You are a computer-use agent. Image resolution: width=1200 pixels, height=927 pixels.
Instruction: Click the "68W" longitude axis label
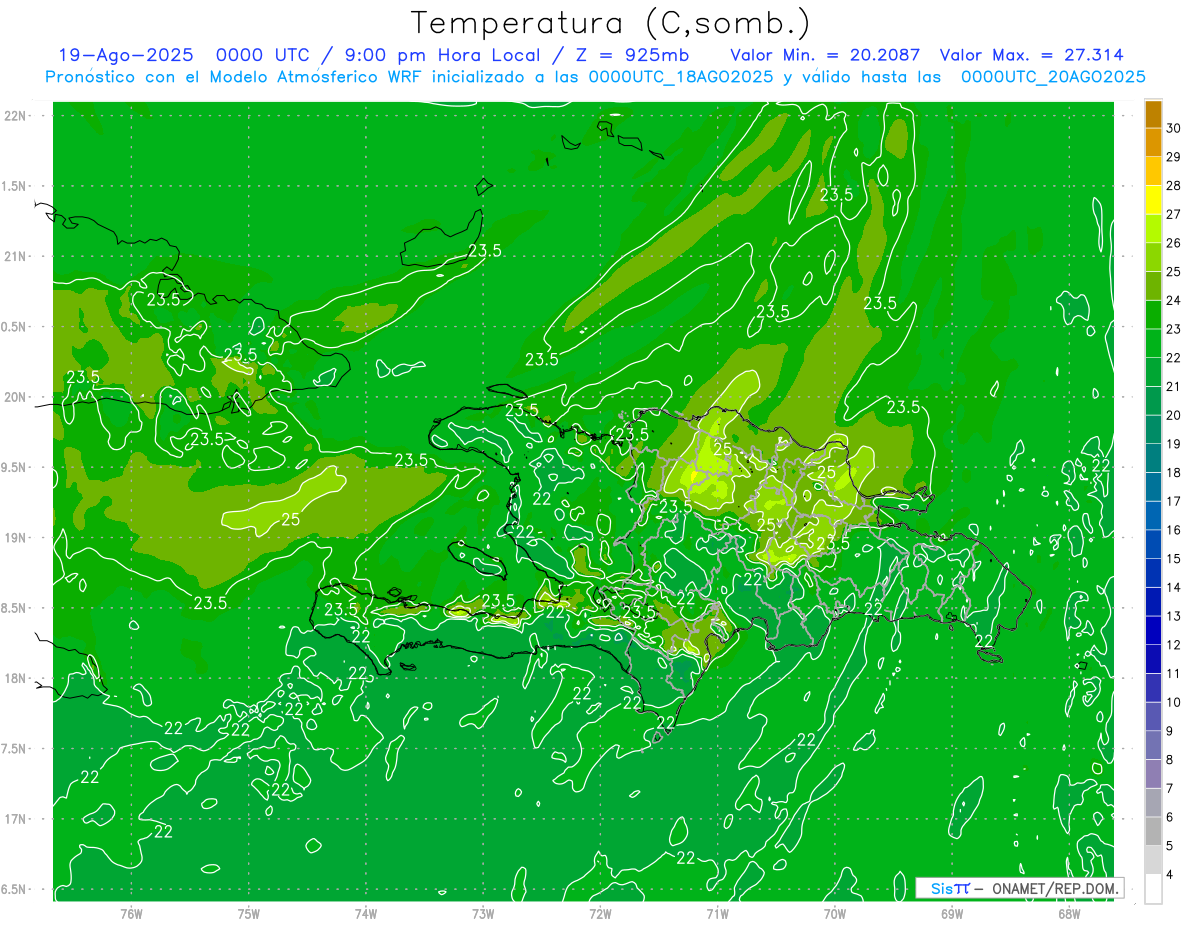point(1068,913)
